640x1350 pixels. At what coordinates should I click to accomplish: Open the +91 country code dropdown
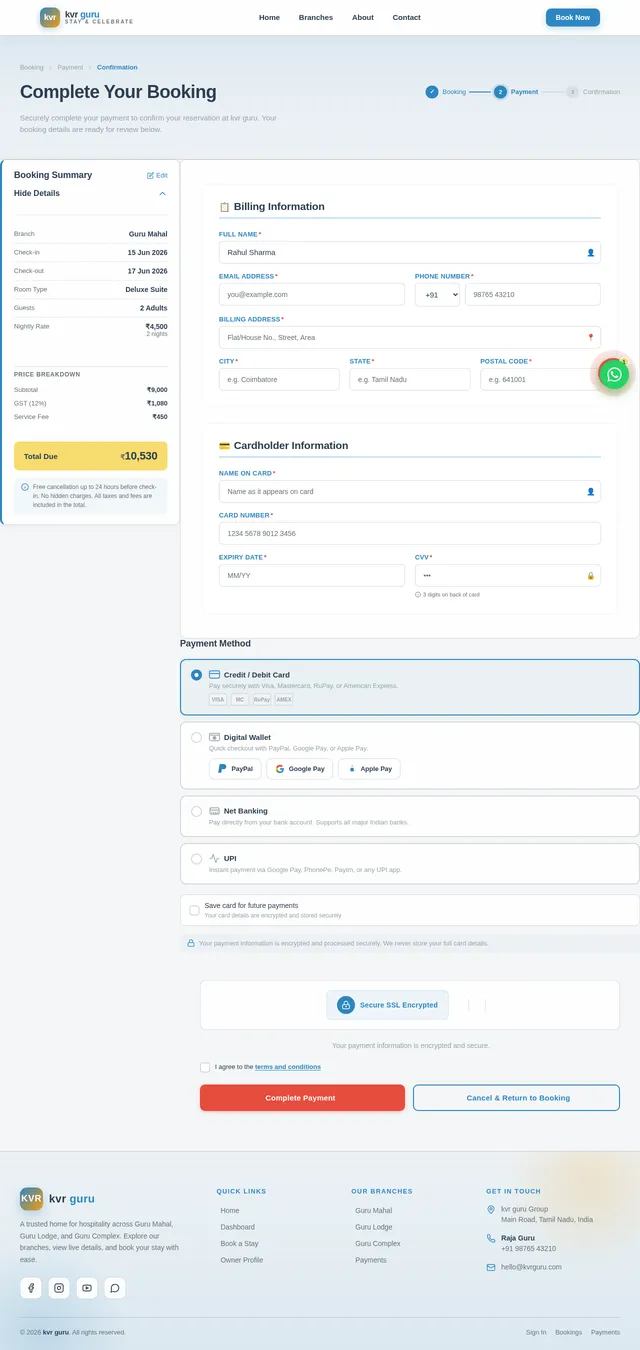438,295
